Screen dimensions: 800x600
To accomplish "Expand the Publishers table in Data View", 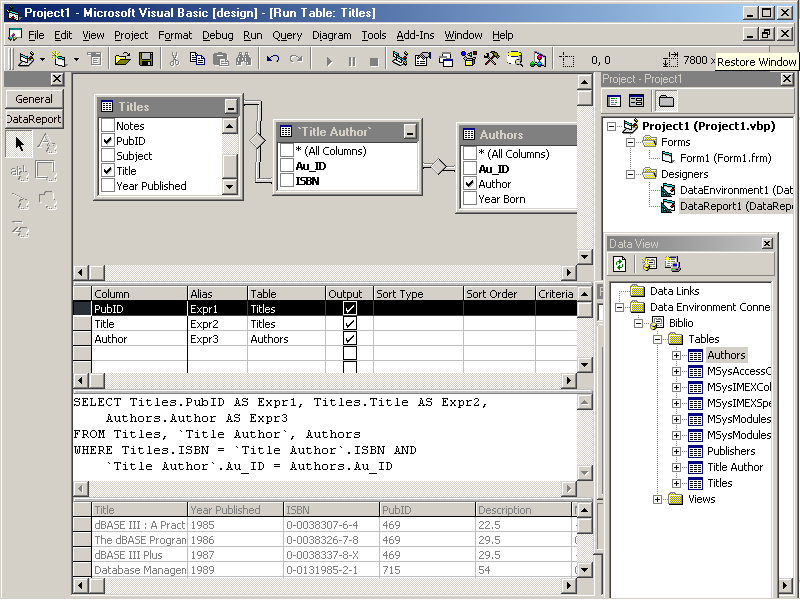I will 677,452.
